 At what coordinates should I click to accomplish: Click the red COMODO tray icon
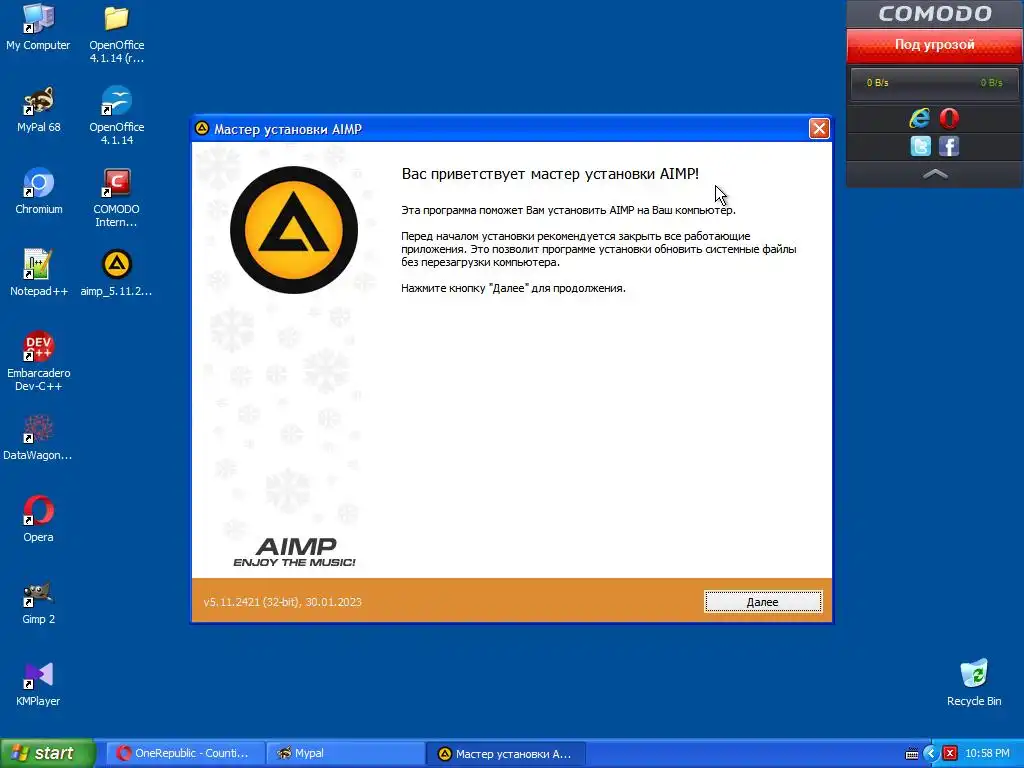950,753
